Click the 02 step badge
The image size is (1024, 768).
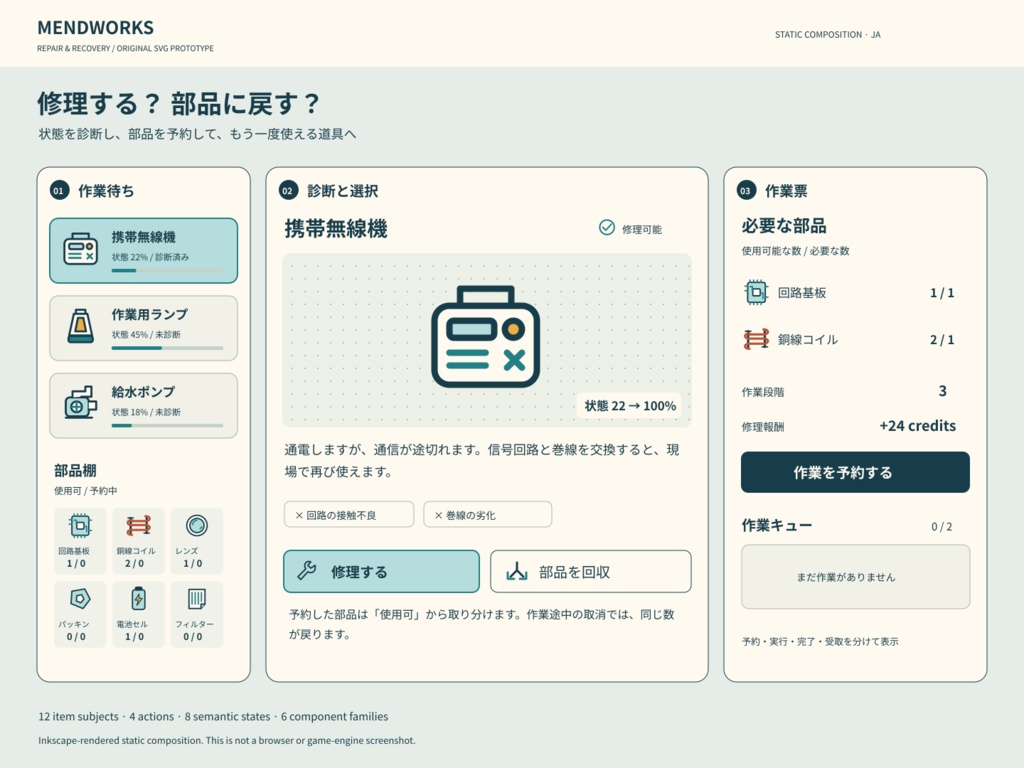coord(288,191)
